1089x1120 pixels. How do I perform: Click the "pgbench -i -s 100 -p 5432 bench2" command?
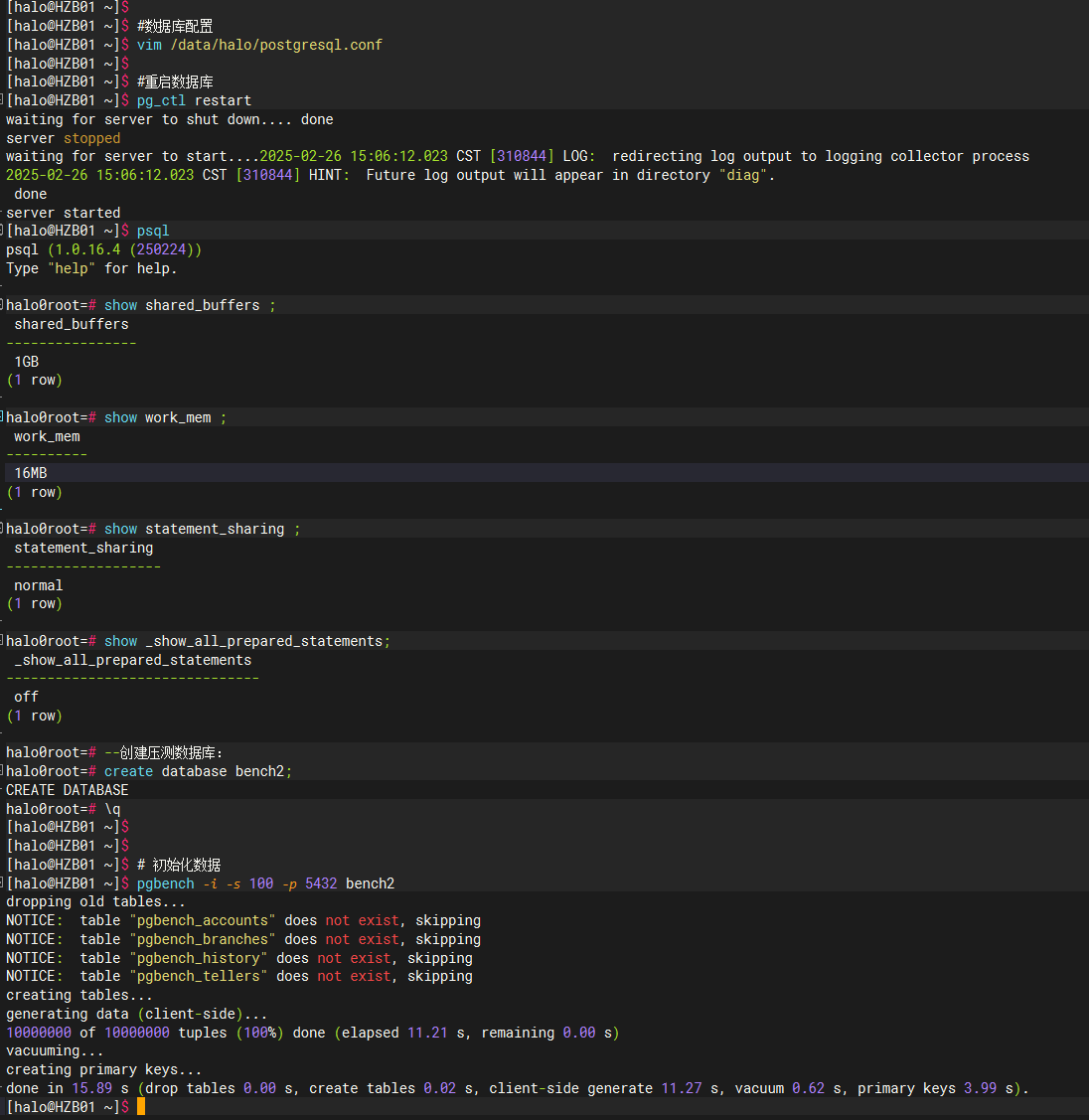(x=265, y=883)
